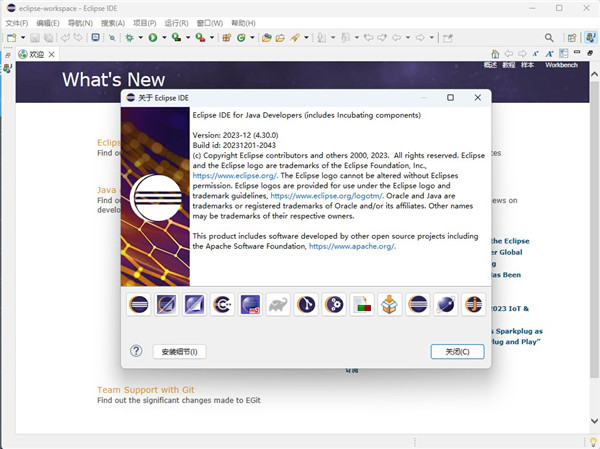Click the New file toolbar icon
This screenshot has width=600, height=449.
pos(12,38)
